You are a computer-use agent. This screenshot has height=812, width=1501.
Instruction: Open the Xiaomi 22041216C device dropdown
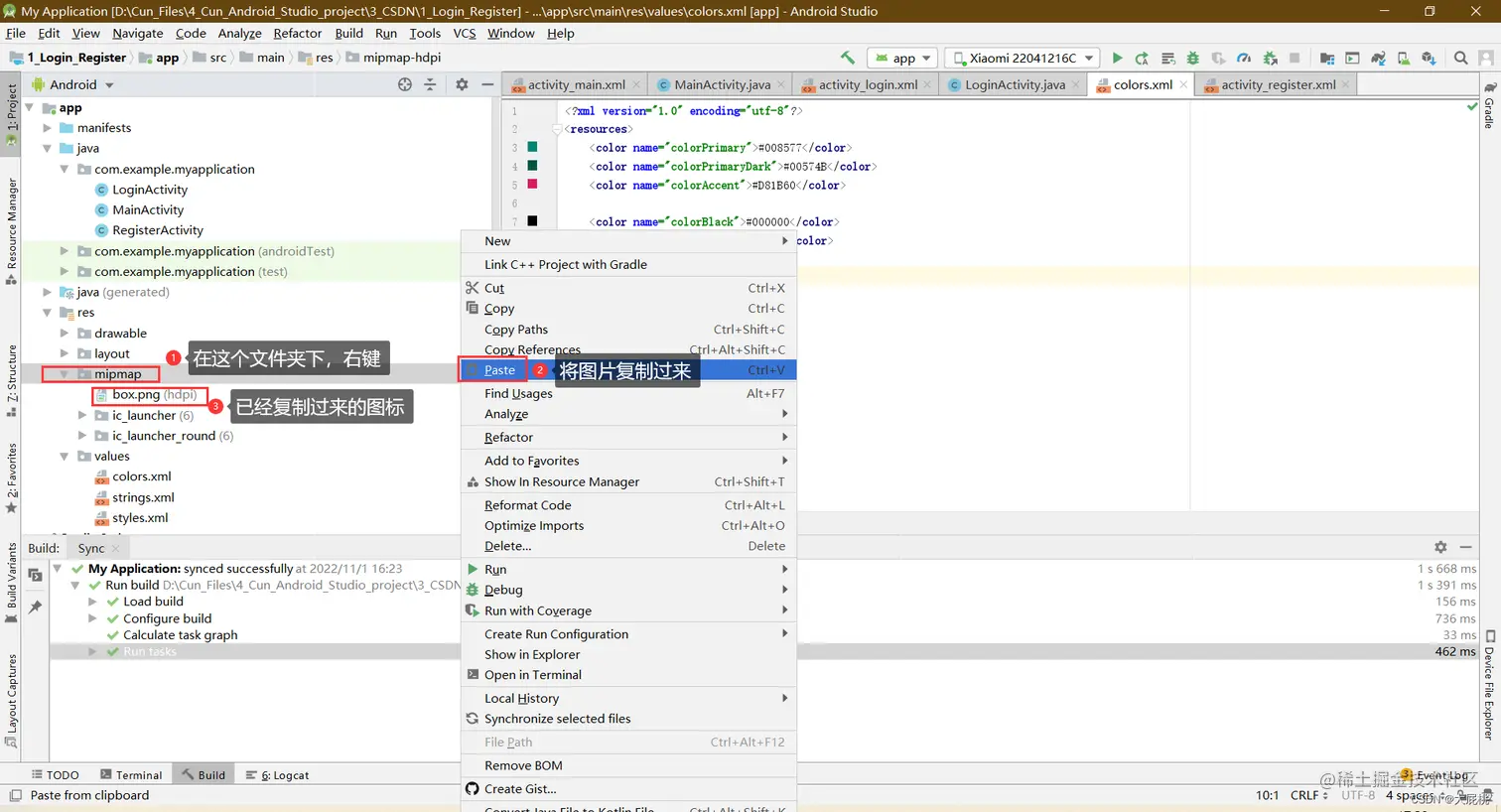coord(1023,58)
